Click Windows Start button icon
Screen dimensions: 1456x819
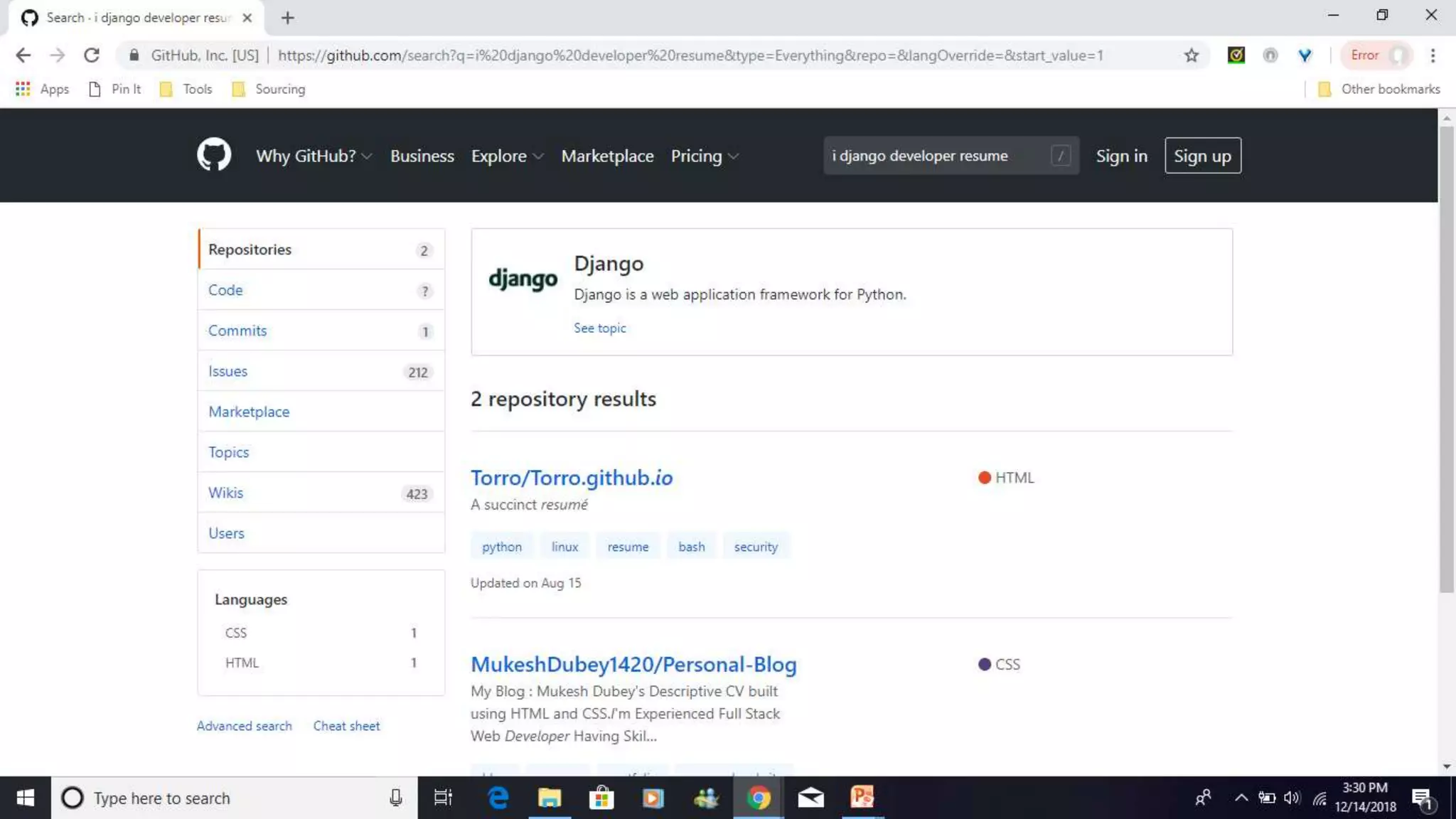point(25,798)
